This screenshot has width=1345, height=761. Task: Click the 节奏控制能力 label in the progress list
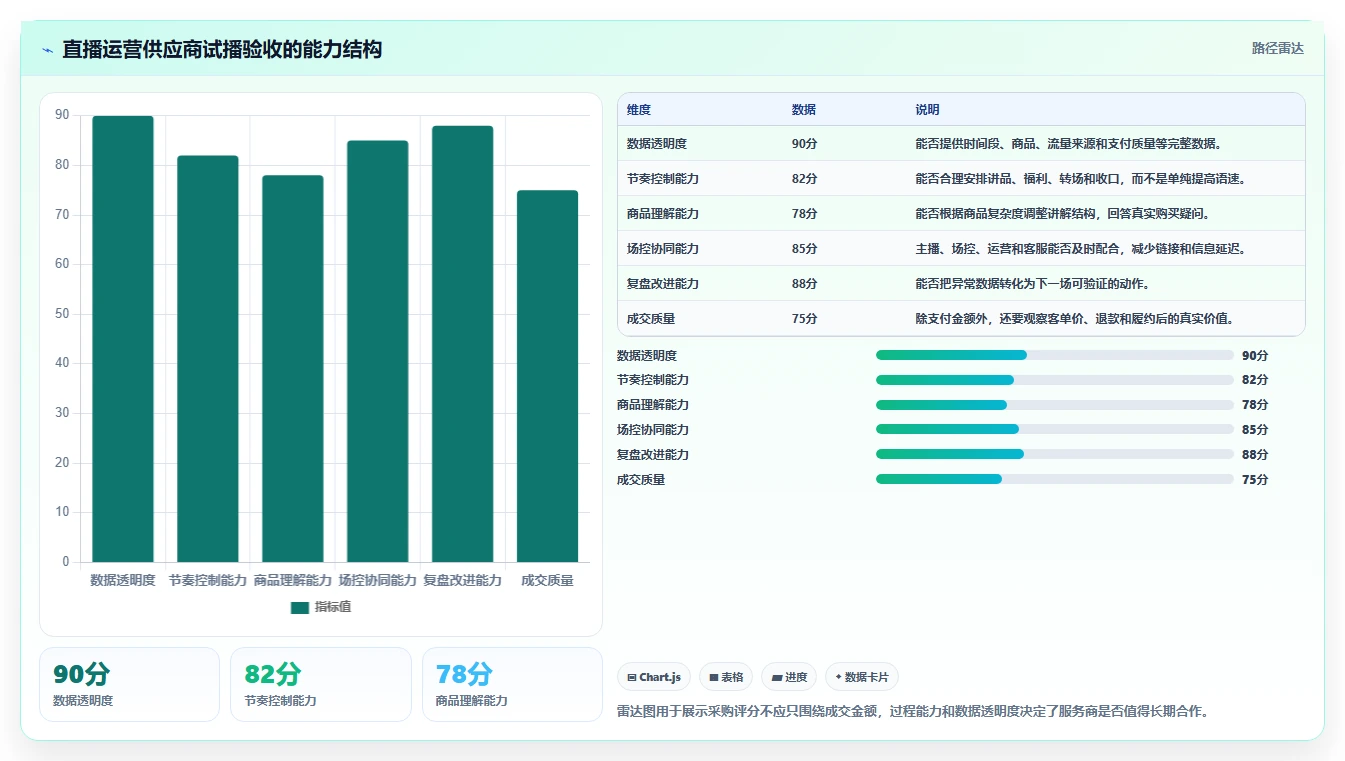(653, 380)
